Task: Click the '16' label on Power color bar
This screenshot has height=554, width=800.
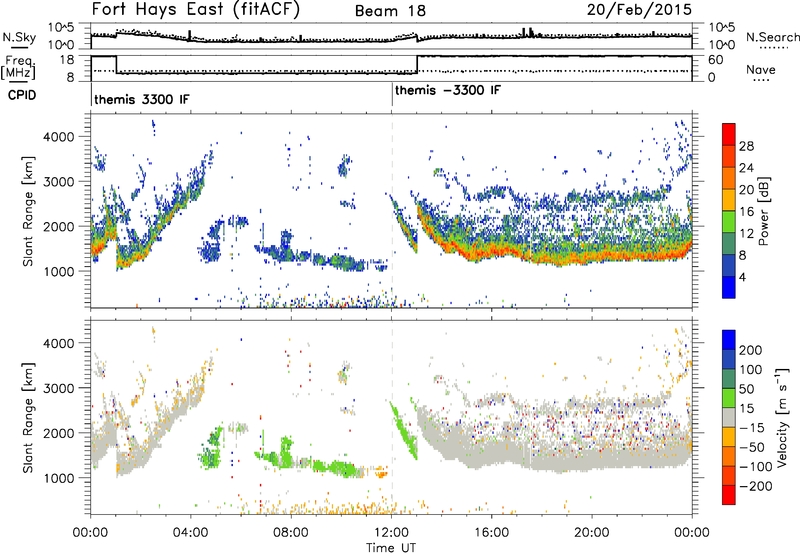Action: click(746, 211)
